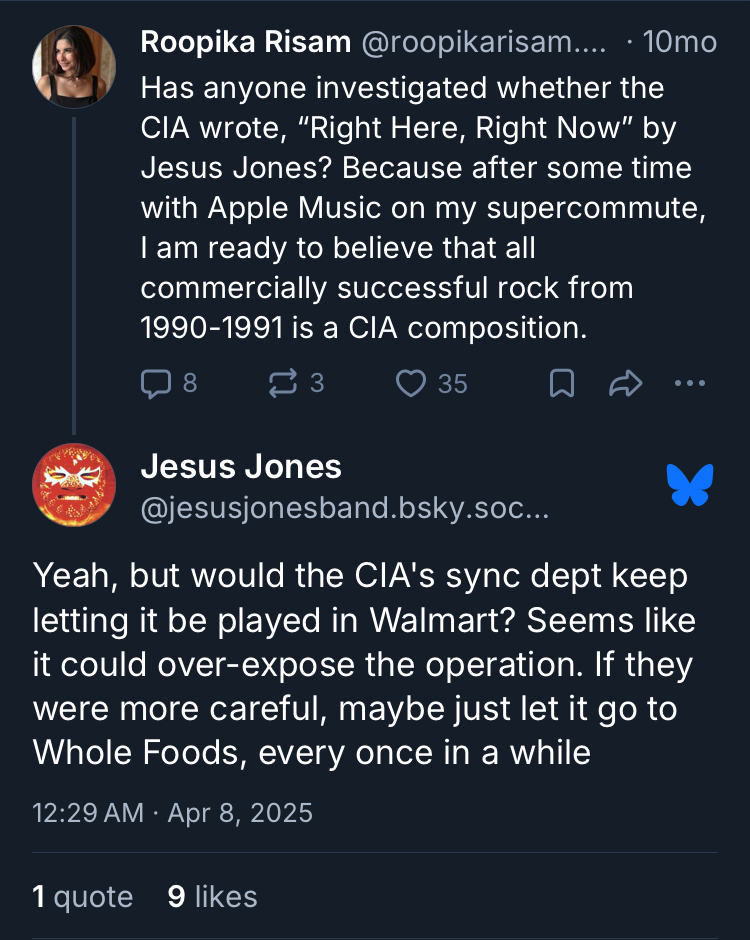
Task: Open the @jesusjonesband.bsky.soc handle
Action: (344, 508)
